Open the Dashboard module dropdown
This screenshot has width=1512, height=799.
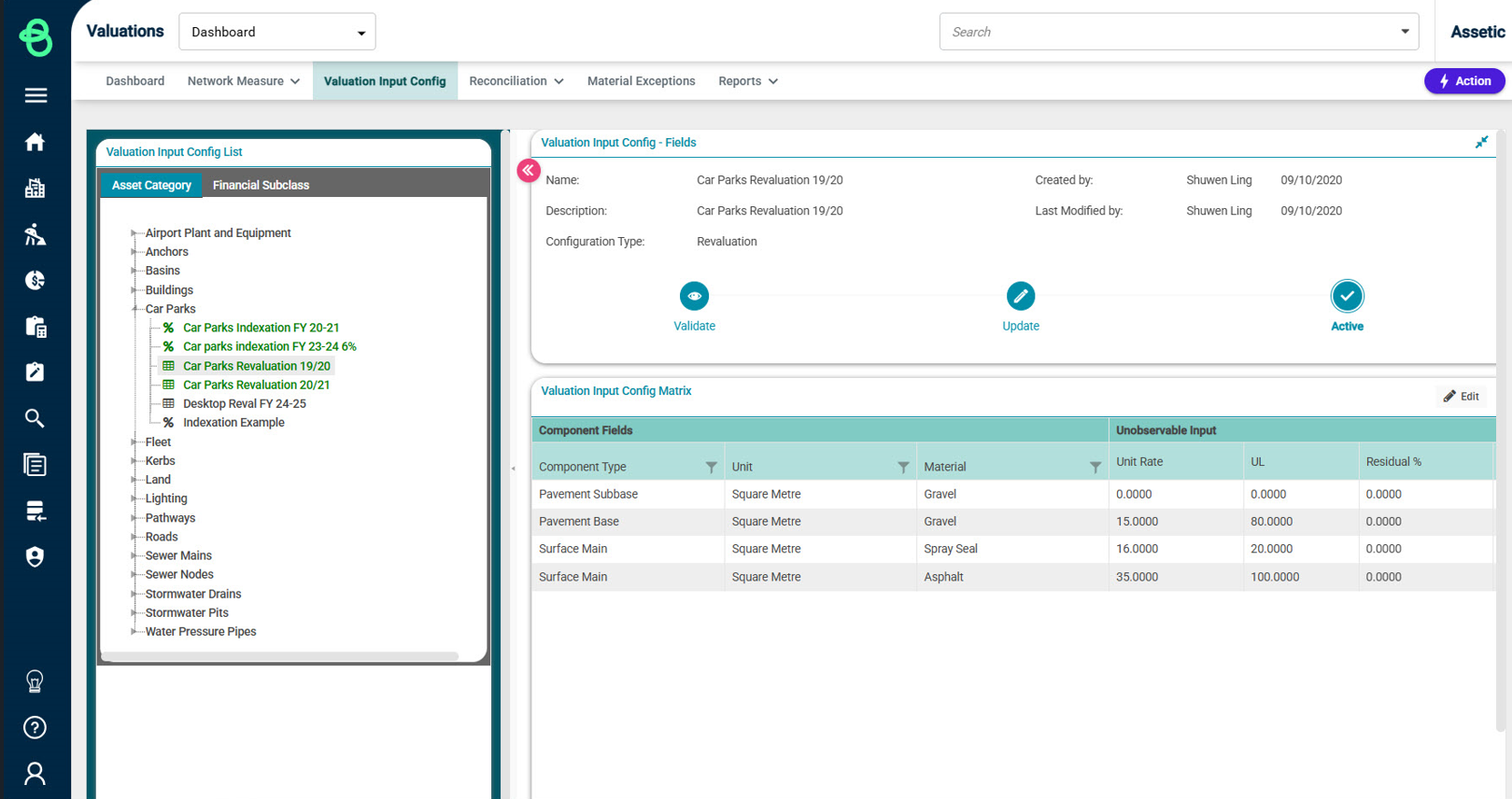277,32
